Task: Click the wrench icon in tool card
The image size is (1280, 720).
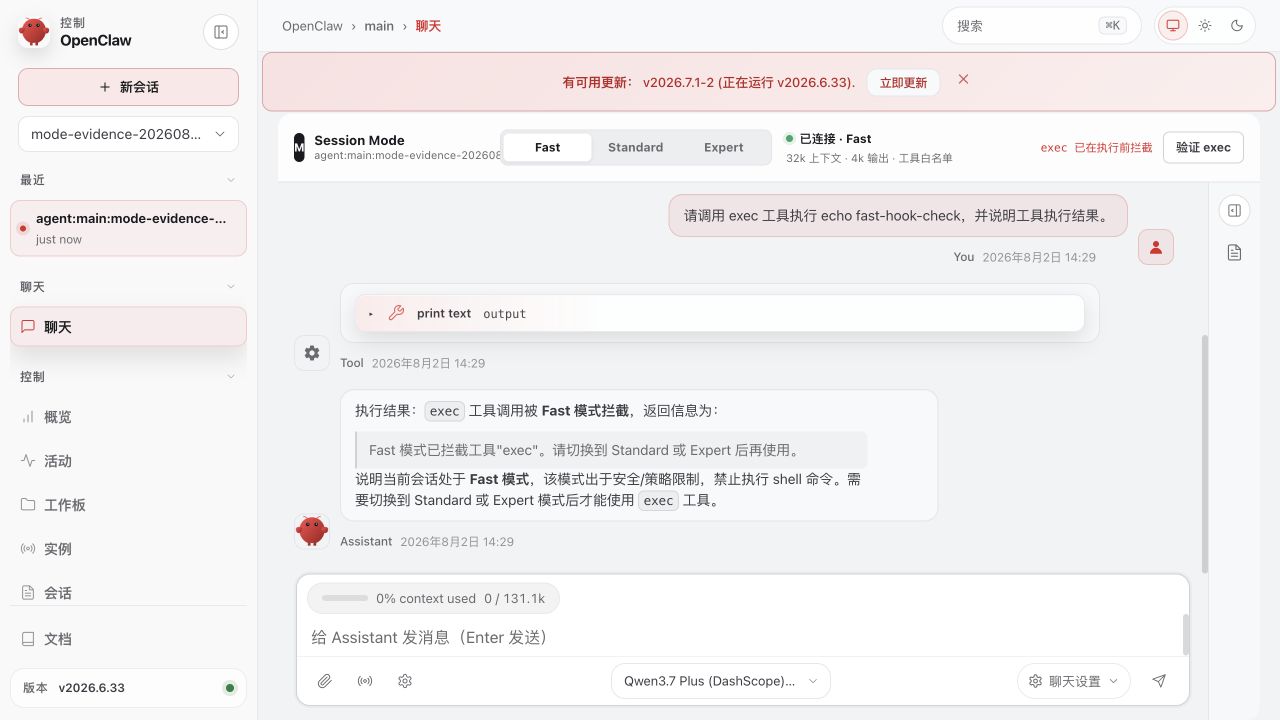Action: point(396,313)
